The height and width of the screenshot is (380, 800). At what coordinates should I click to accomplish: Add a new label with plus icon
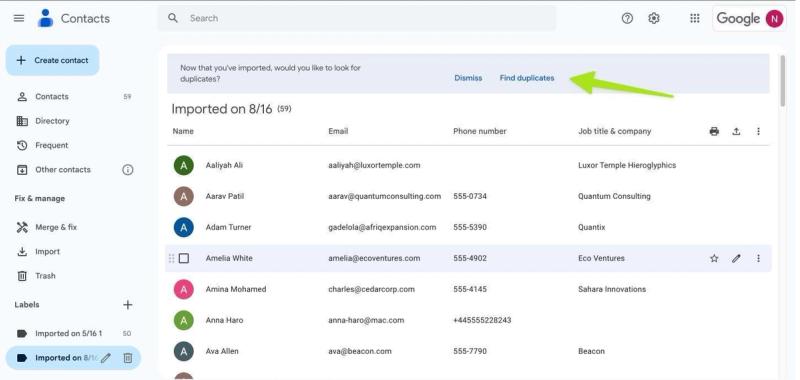(x=128, y=305)
